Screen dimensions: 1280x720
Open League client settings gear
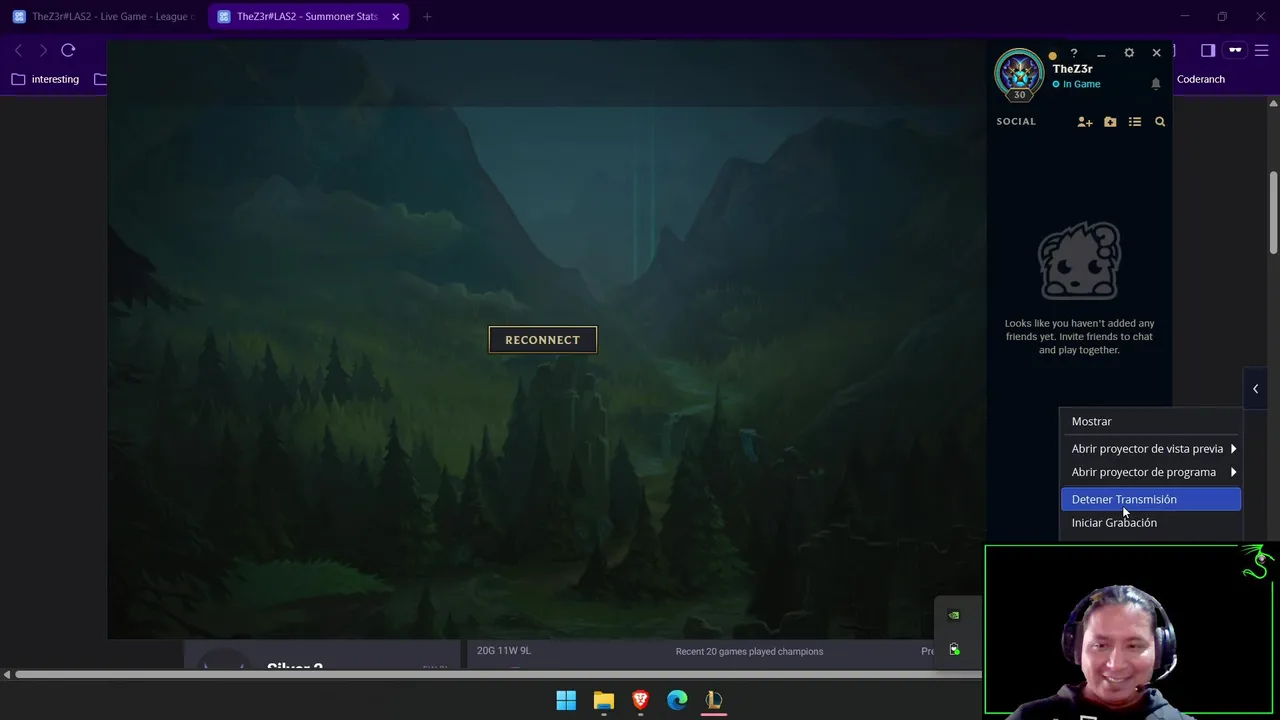click(x=1129, y=53)
